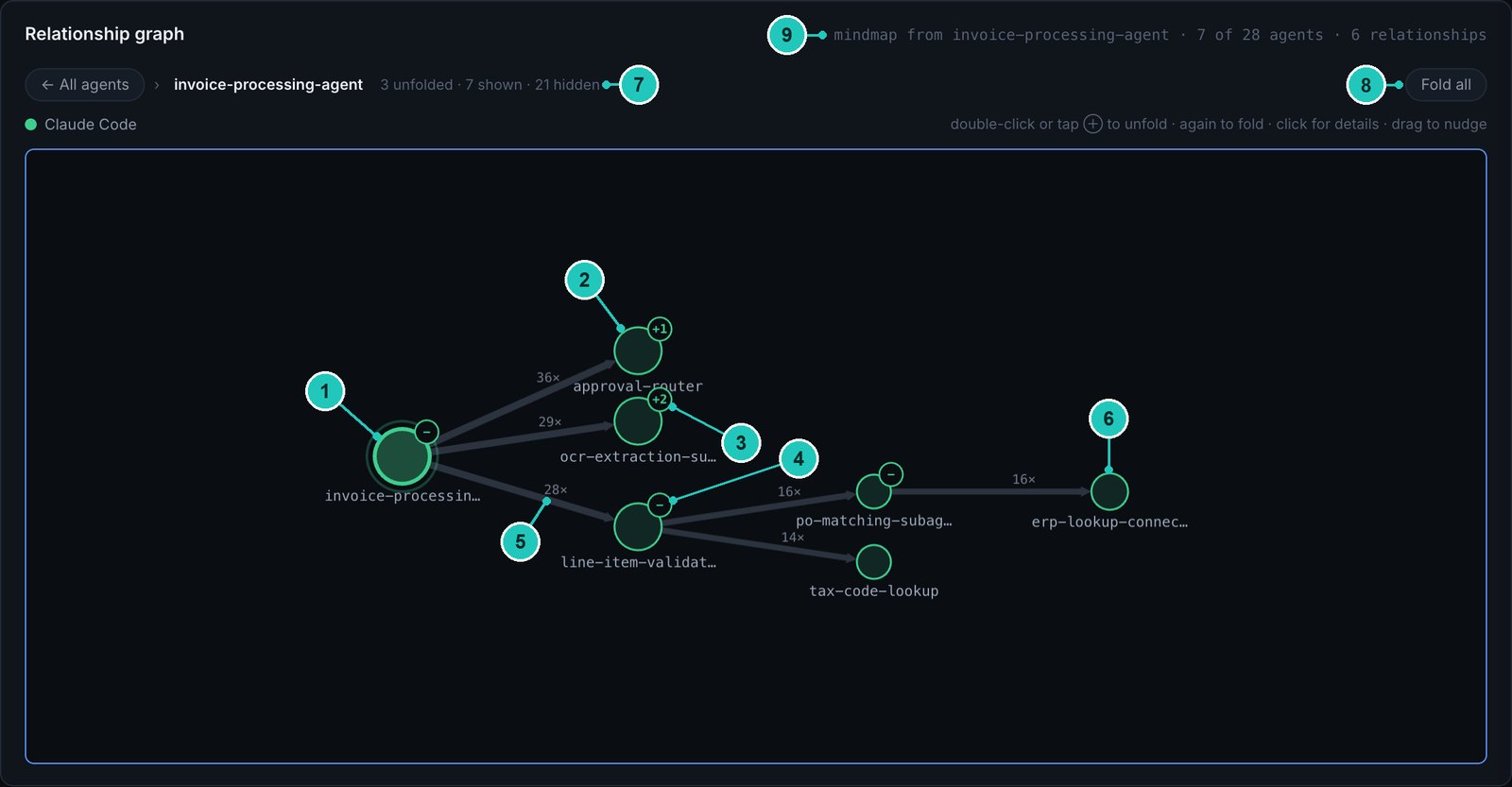Click the tax-code-lookup label text
1512x787 pixels.
pos(874,590)
